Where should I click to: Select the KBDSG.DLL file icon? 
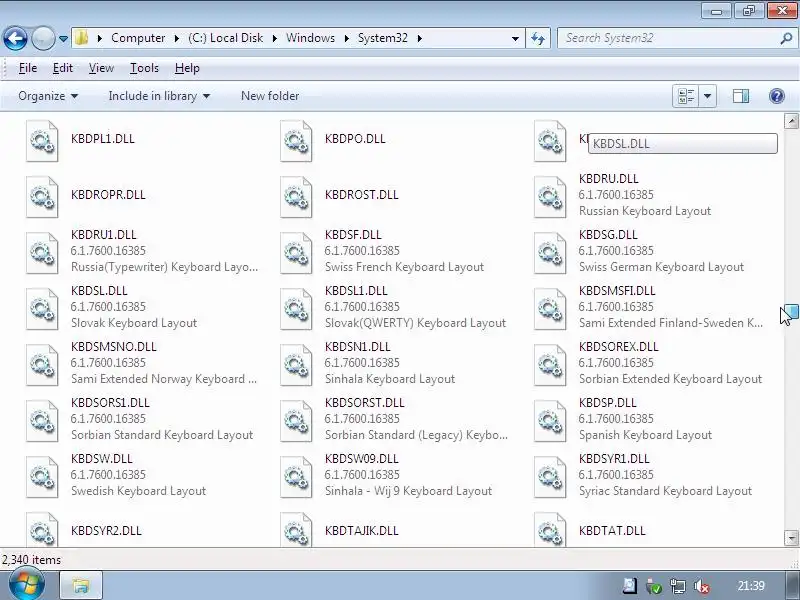coord(550,253)
